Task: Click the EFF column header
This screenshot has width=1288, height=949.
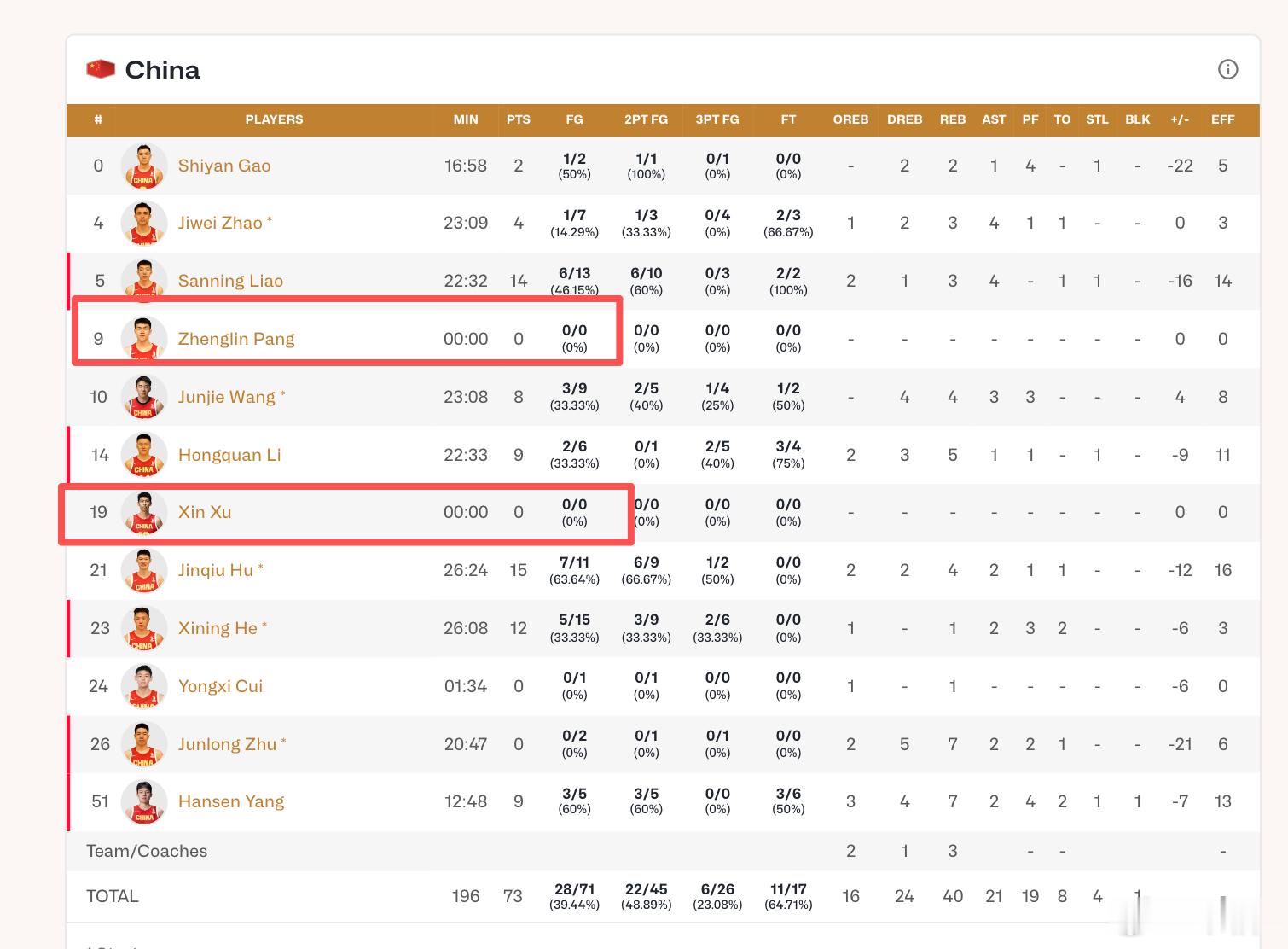Action: pyautogui.click(x=1223, y=119)
